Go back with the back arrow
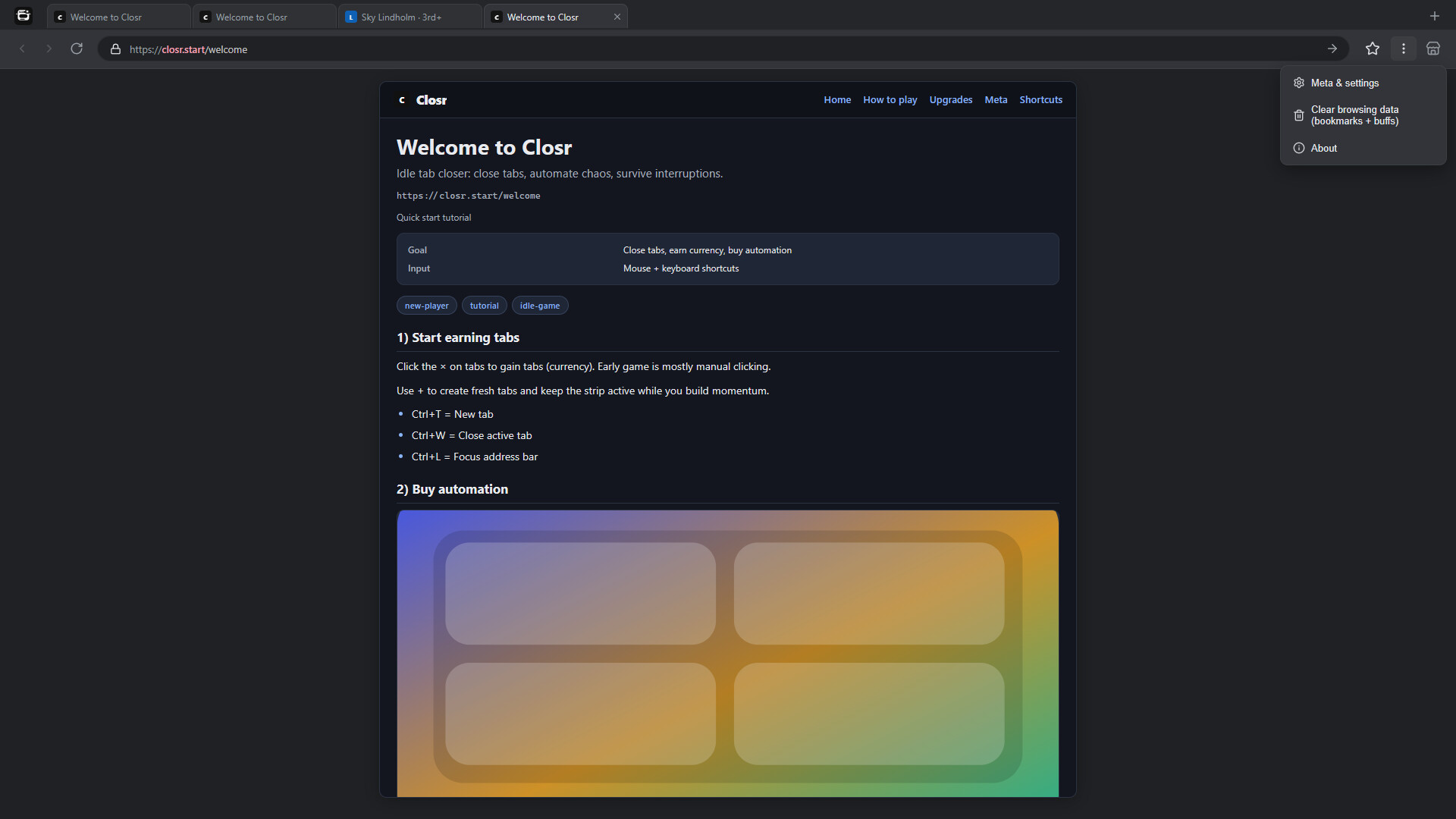The height and width of the screenshot is (819, 1456). [x=22, y=49]
